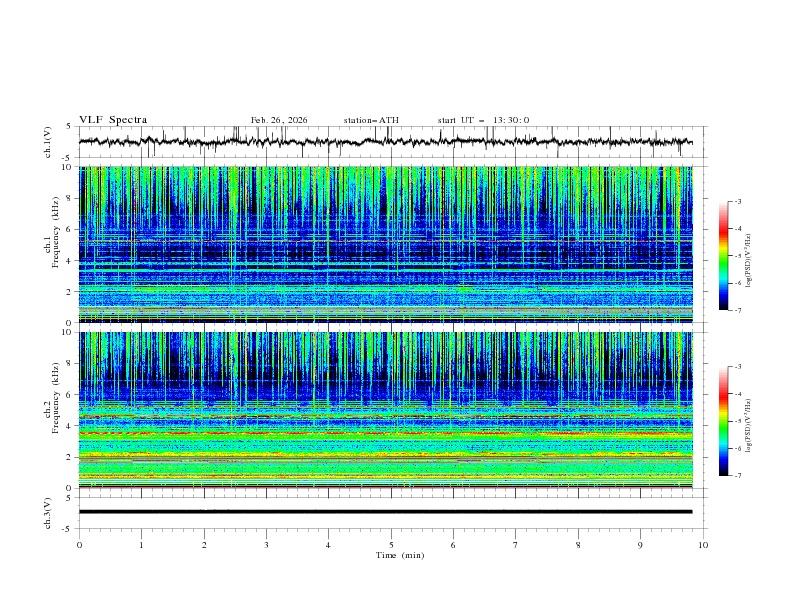Click the "VLF Spectra" plot title
The width and height of the screenshot is (792, 612).
113,120
